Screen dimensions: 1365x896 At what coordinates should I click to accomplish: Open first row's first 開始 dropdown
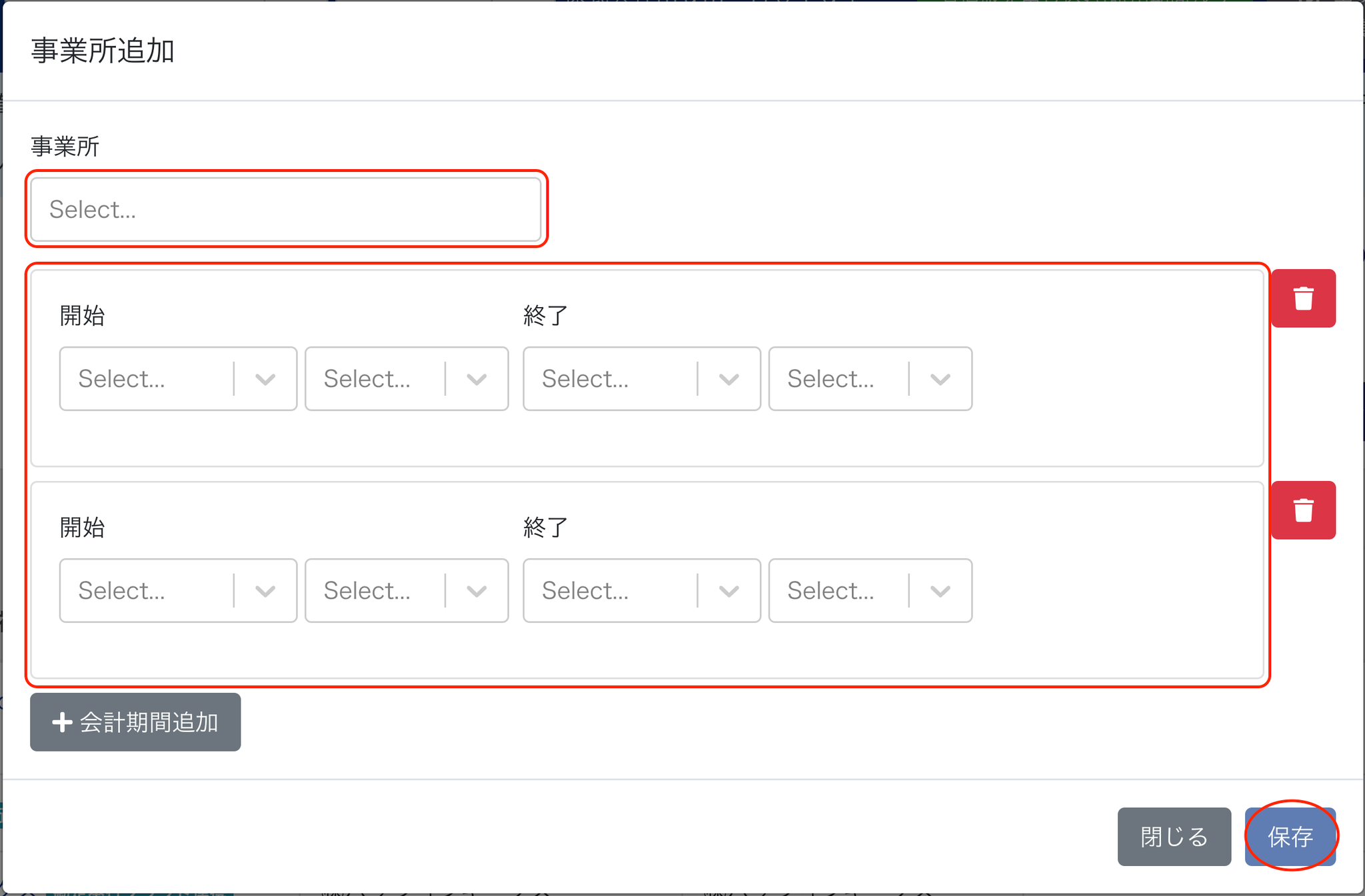tap(148, 379)
